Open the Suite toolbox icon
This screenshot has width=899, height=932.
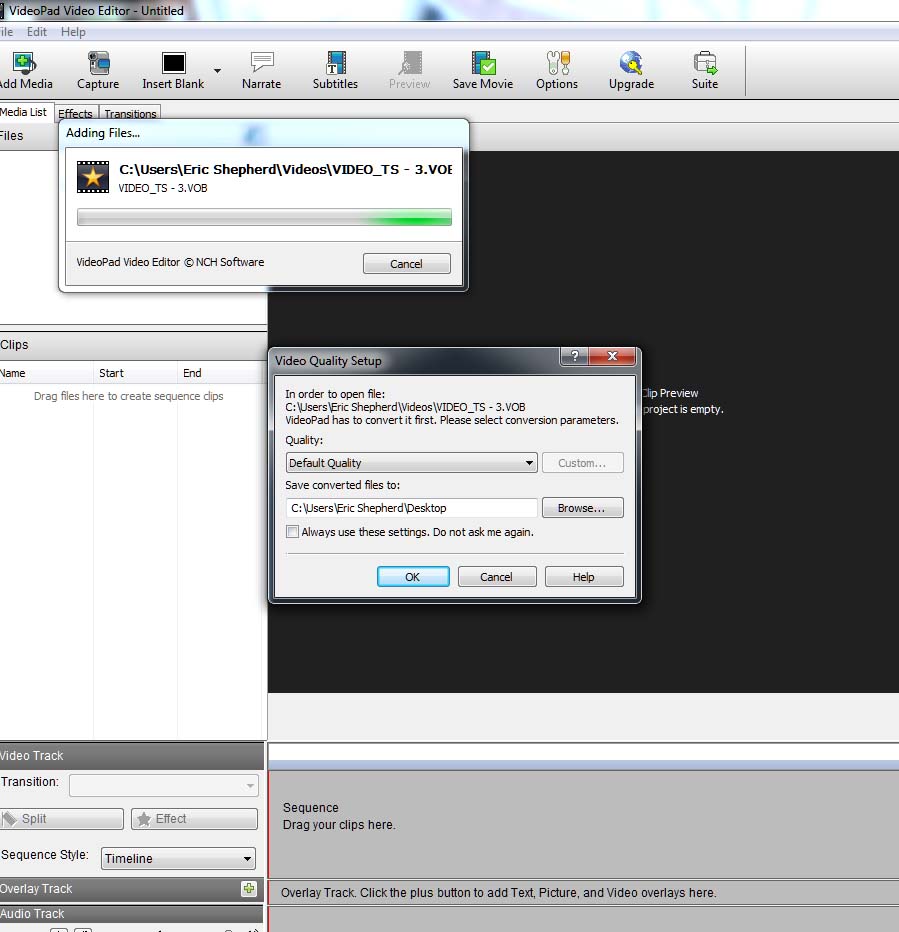(705, 64)
